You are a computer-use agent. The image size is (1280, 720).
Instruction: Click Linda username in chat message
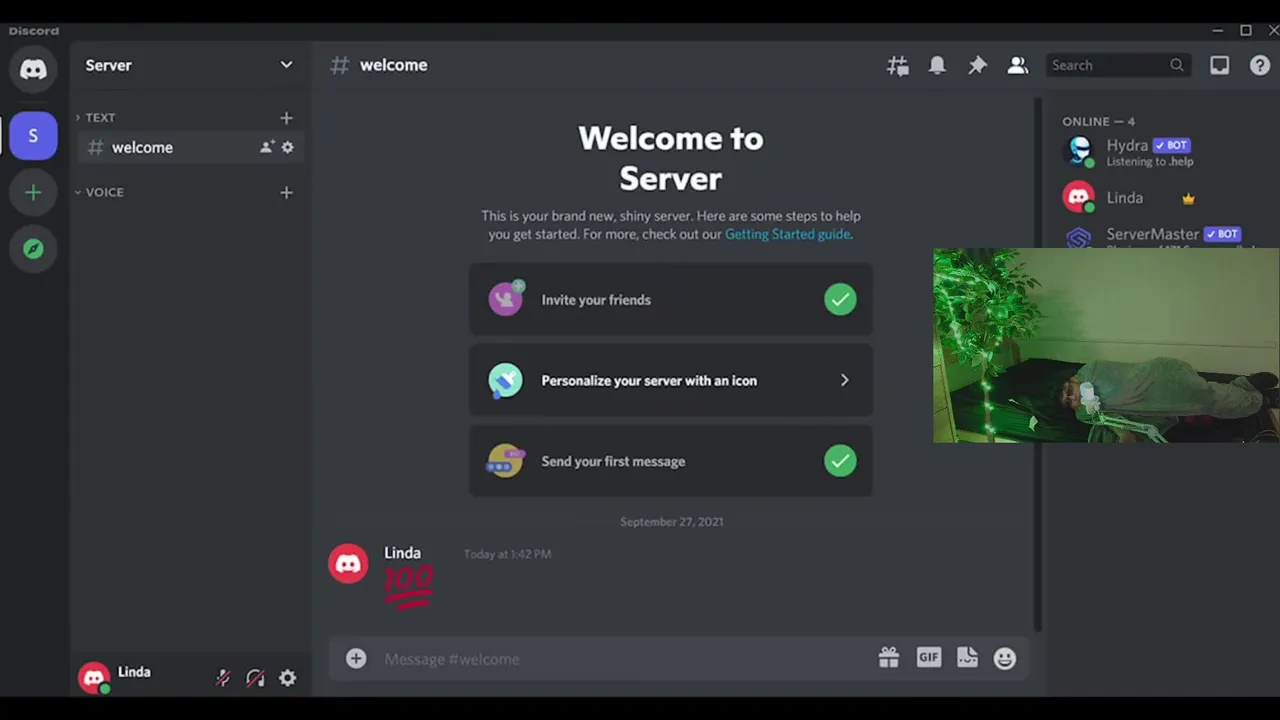[402, 553]
